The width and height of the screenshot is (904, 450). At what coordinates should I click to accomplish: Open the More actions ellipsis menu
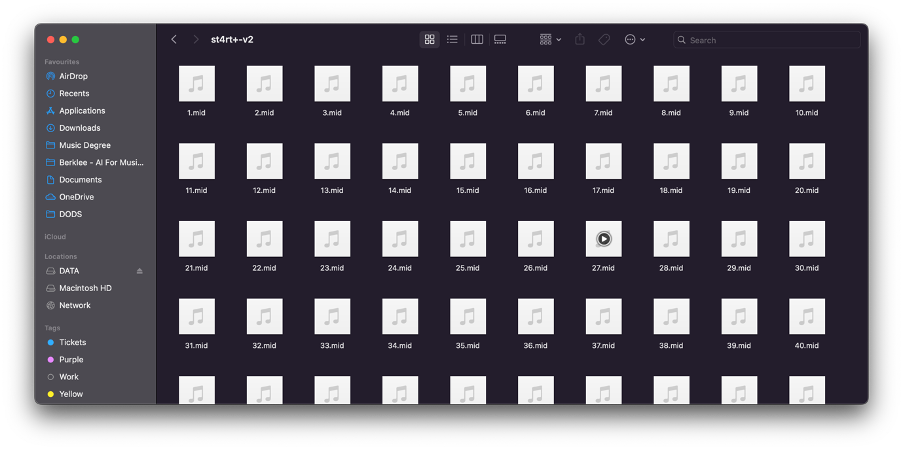[635, 40]
